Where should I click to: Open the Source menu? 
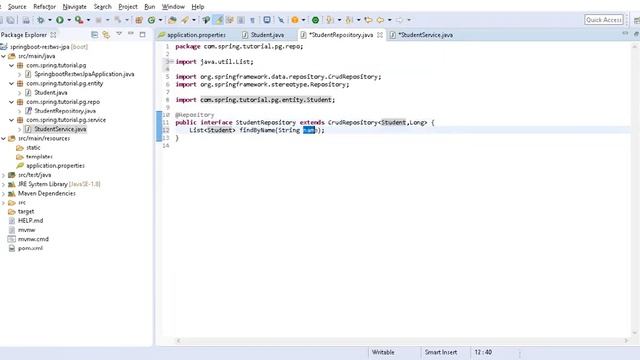coord(17,7)
